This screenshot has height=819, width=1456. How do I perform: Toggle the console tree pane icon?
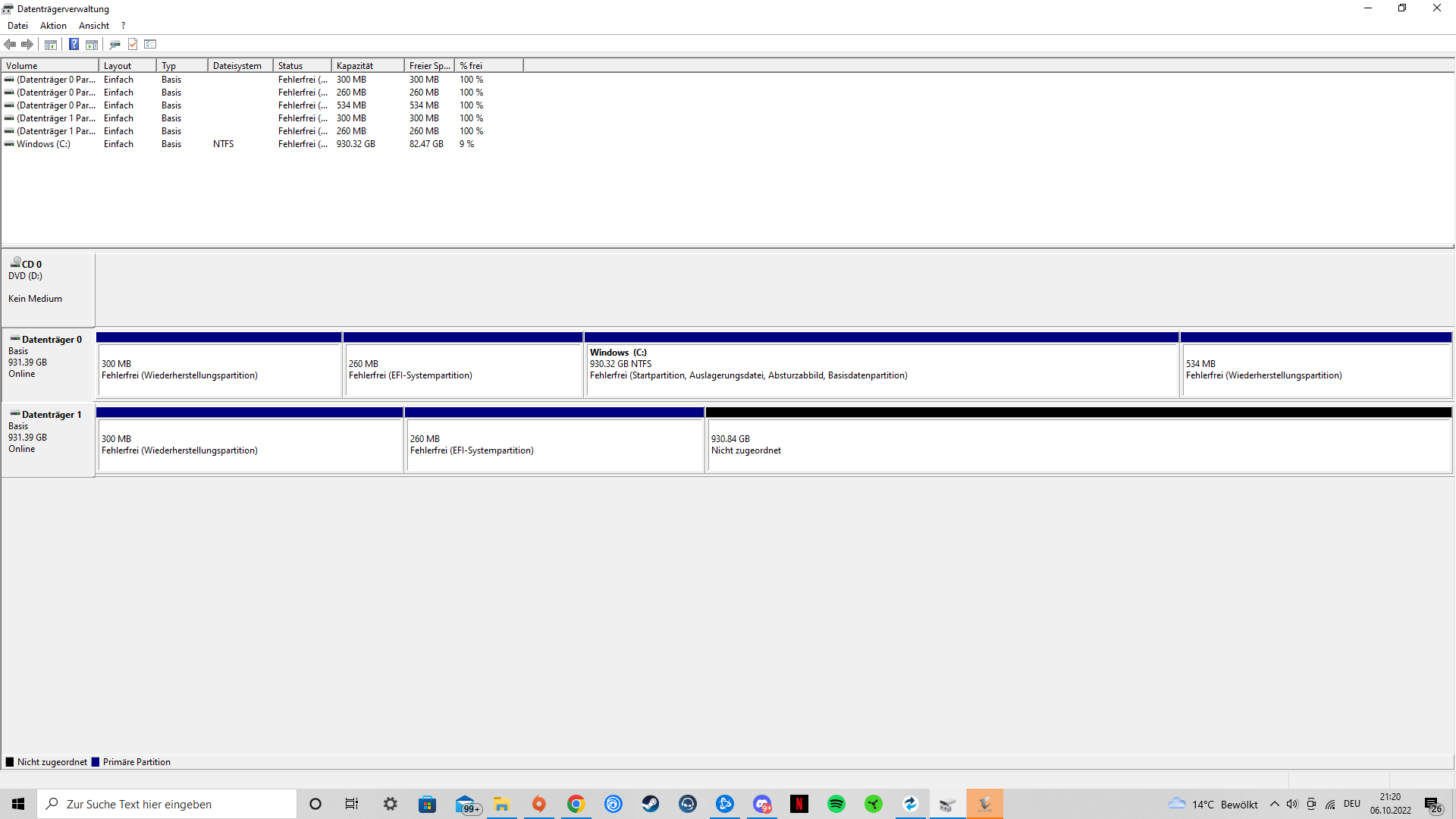(51, 44)
